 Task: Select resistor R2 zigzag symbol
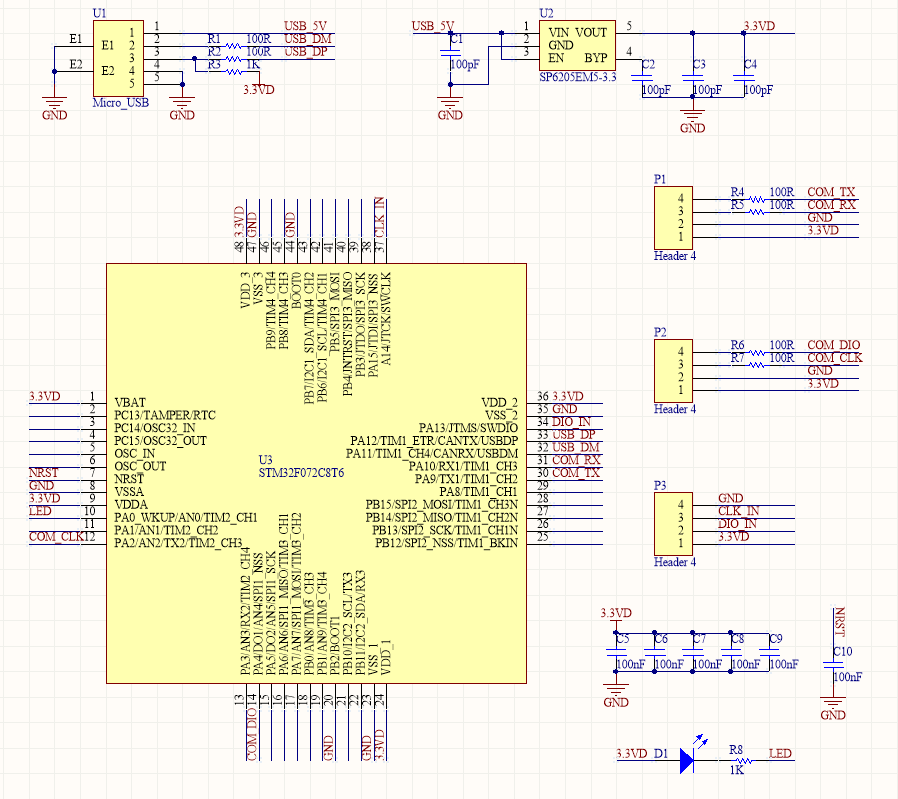[234, 59]
